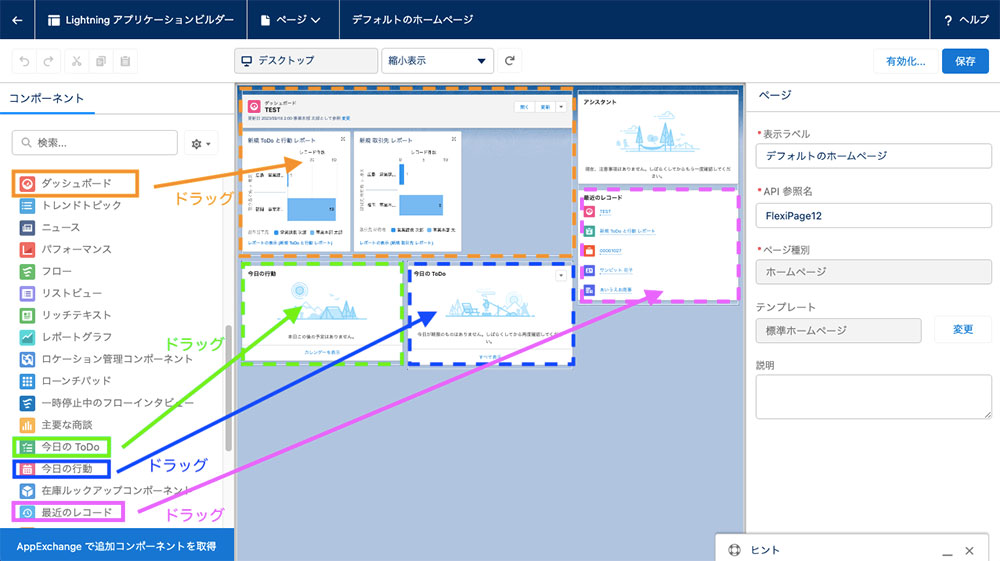Click the dashboard 更新 button

pos(545,107)
